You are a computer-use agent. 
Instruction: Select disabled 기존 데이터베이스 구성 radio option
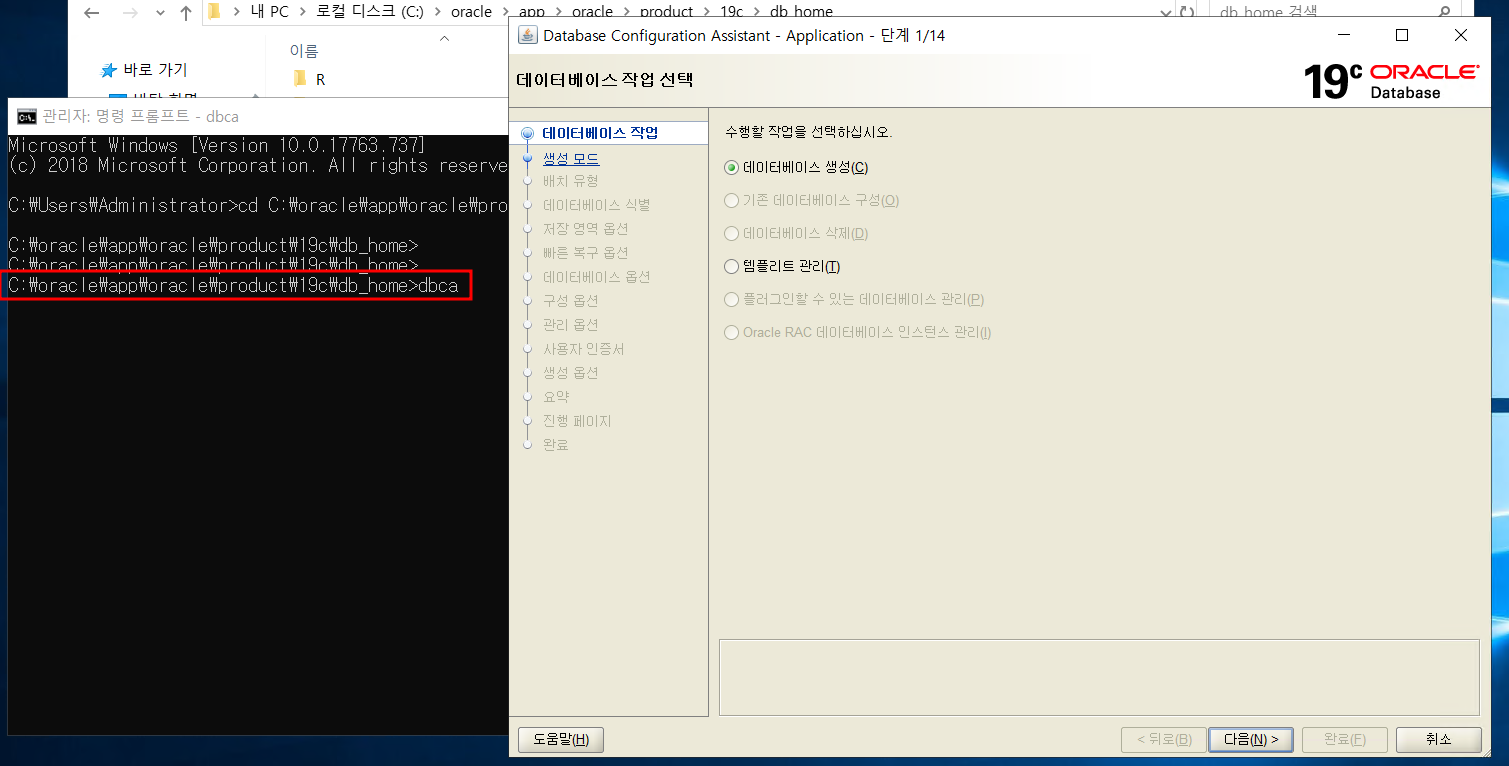pyautogui.click(x=731, y=201)
